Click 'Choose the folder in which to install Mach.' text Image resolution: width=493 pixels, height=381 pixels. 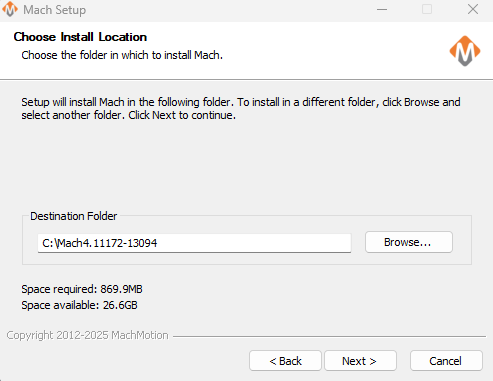pos(122,55)
